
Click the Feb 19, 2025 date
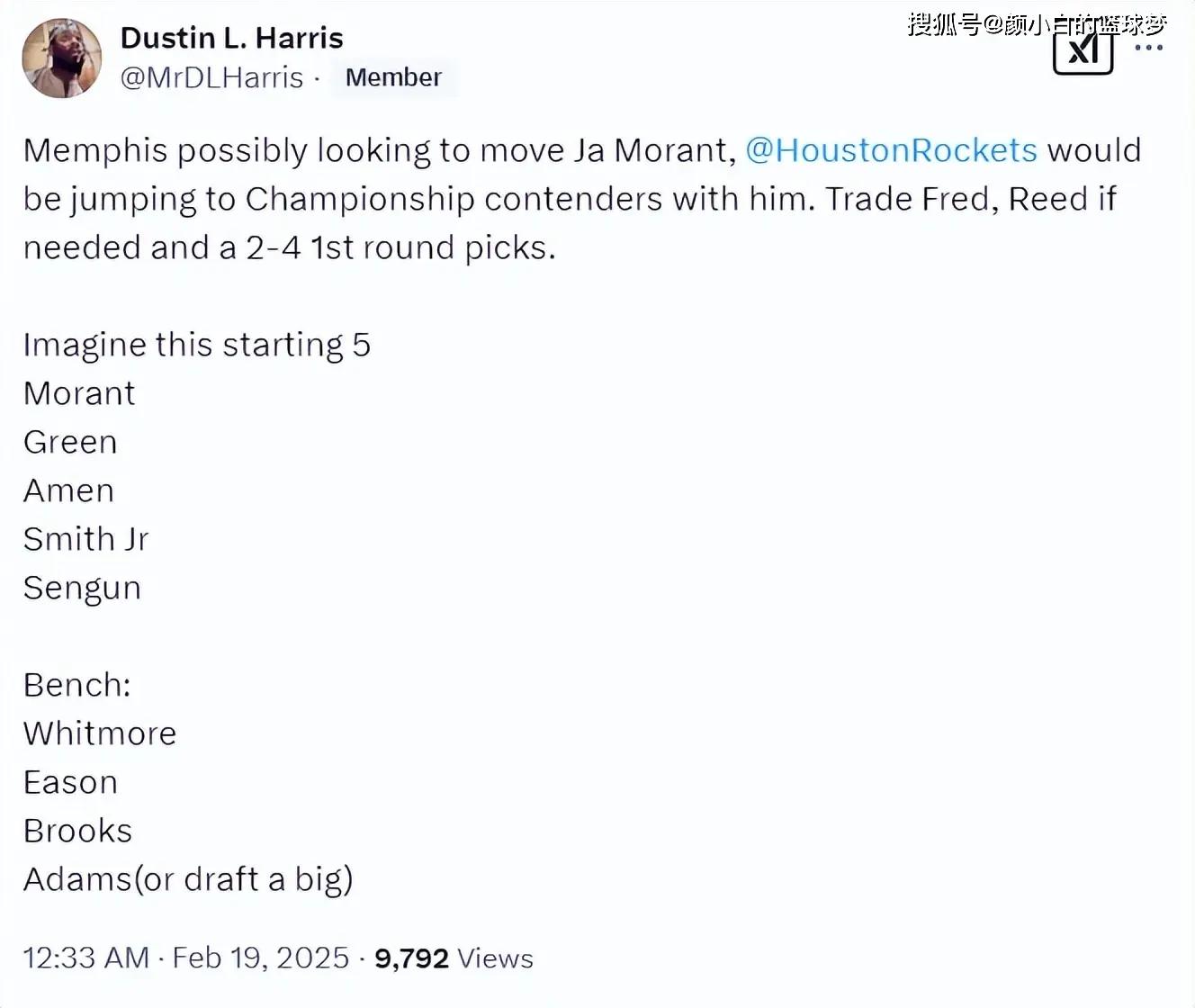(260, 958)
